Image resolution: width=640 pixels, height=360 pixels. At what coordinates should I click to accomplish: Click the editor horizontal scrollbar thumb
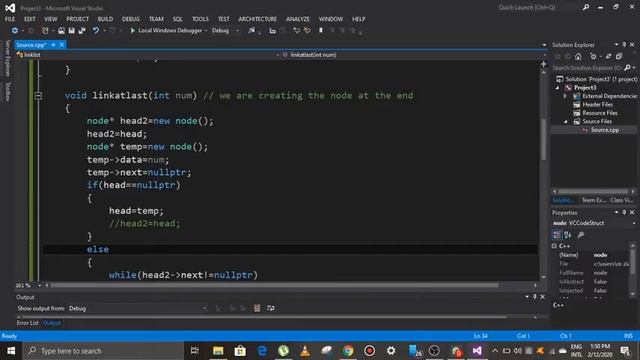pos(274,285)
